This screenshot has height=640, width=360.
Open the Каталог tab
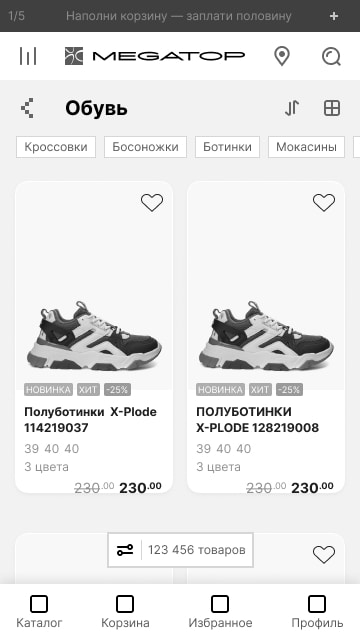(x=39, y=611)
